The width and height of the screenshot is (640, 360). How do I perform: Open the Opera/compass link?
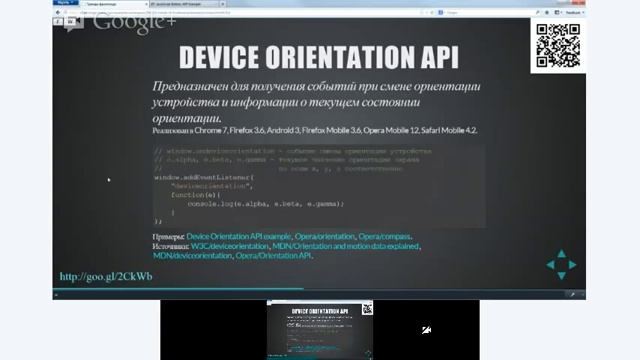(x=384, y=236)
